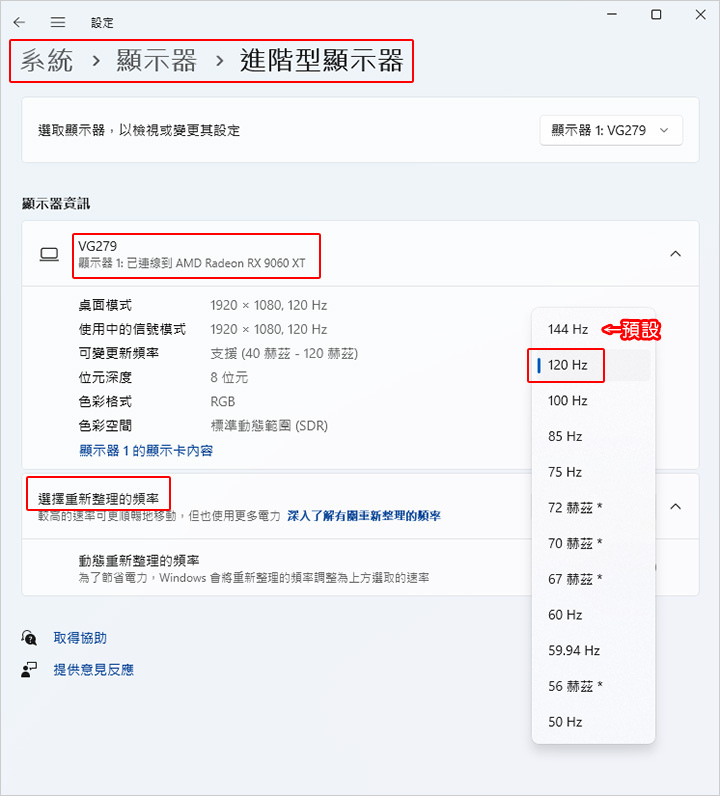Image resolution: width=720 pixels, height=796 pixels.
Task: Click the 提供意見反應 link
Action: [x=93, y=670]
